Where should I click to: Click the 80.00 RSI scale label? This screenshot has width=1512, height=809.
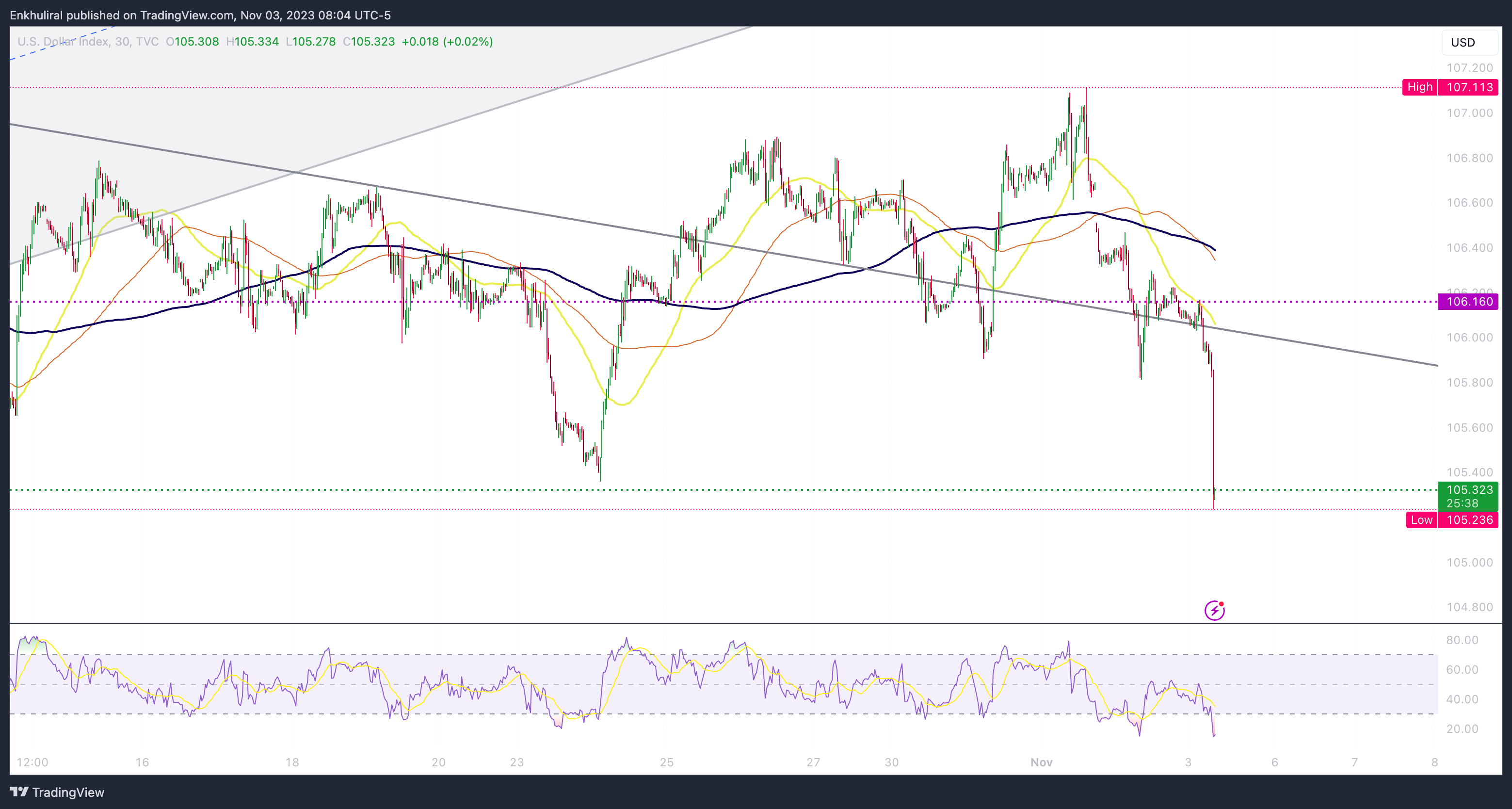coord(1462,640)
